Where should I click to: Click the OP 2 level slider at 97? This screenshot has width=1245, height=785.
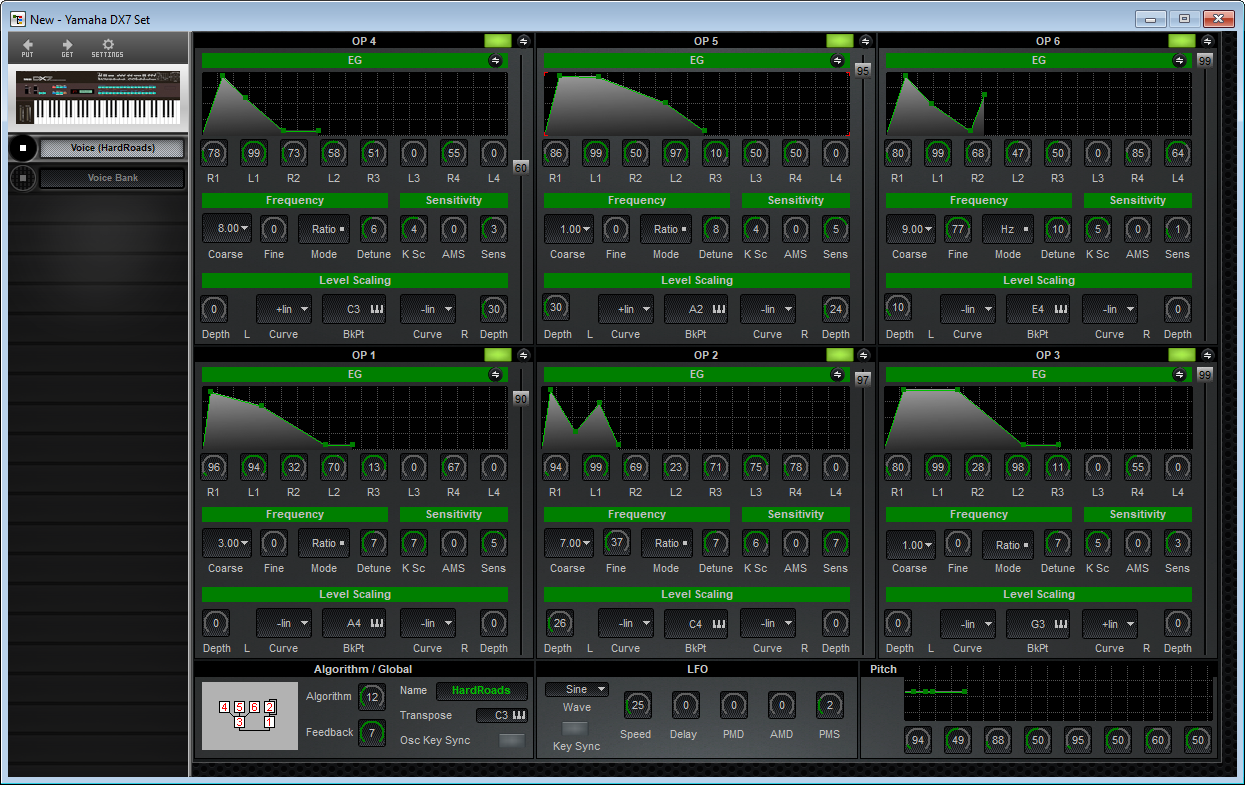point(863,380)
